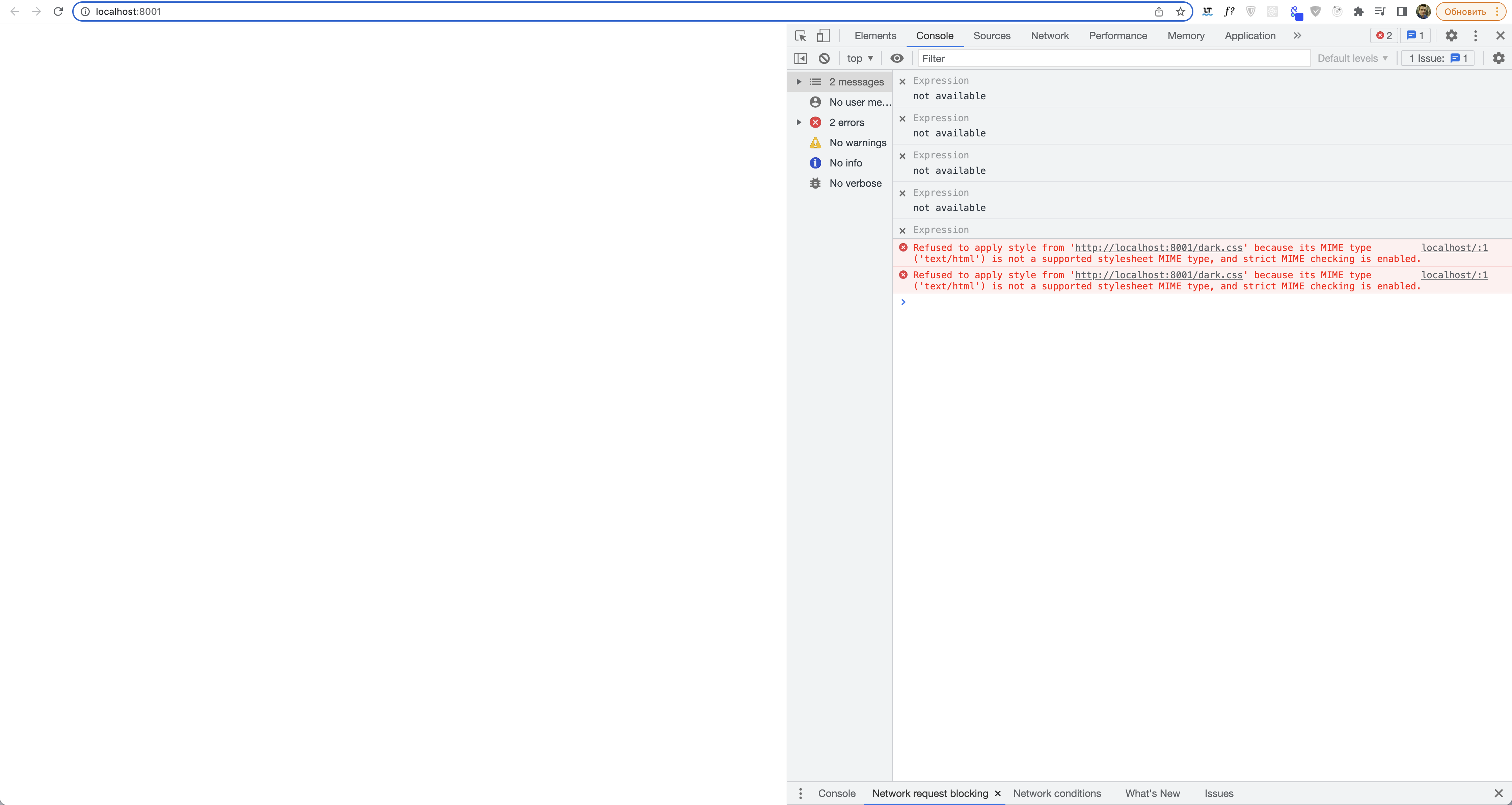The height and width of the screenshot is (805, 1512).
Task: Click the clear console icon
Action: pos(824,58)
